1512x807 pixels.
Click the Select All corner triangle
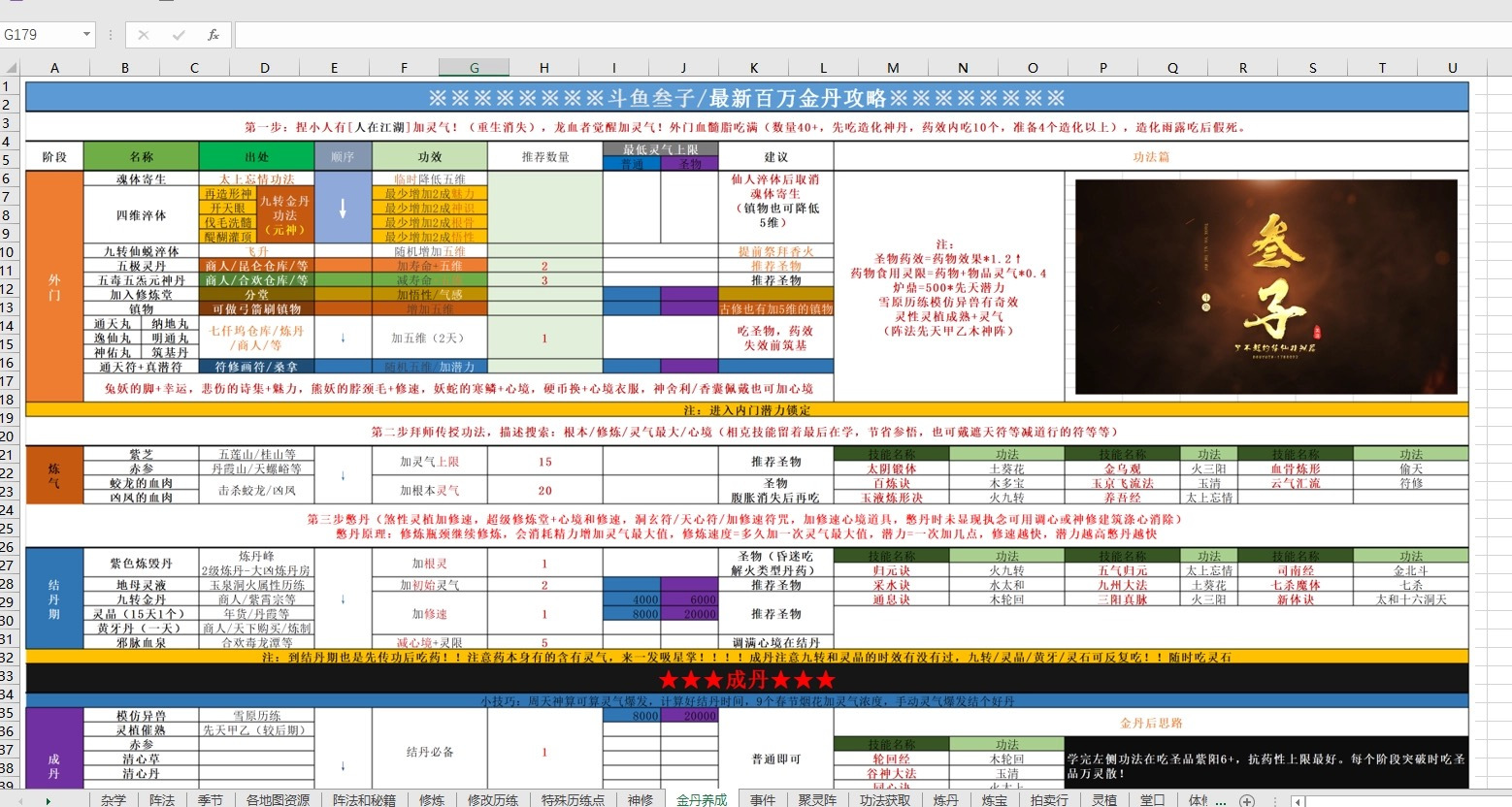click(x=11, y=68)
